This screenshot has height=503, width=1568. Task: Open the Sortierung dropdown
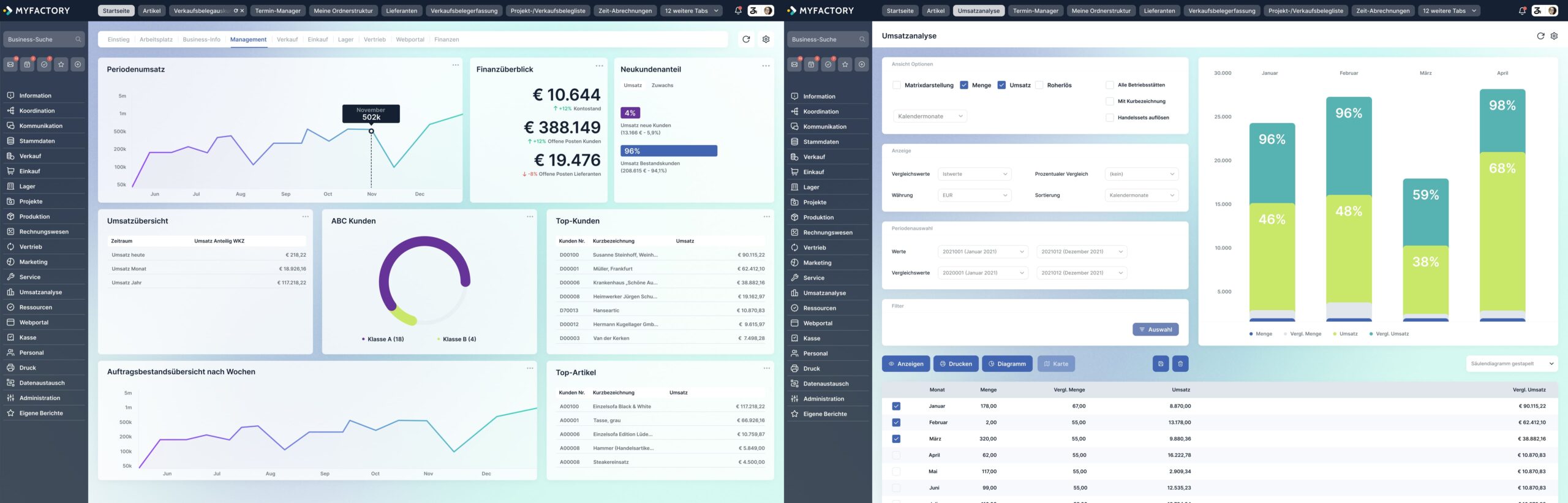1142,195
